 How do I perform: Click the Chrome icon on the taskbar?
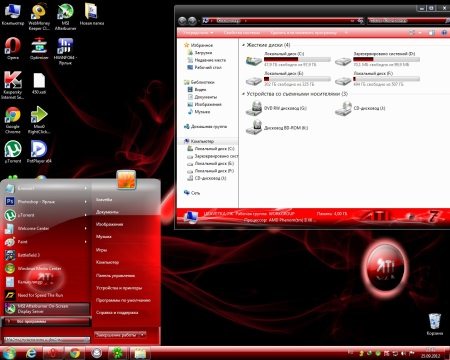tap(75, 353)
